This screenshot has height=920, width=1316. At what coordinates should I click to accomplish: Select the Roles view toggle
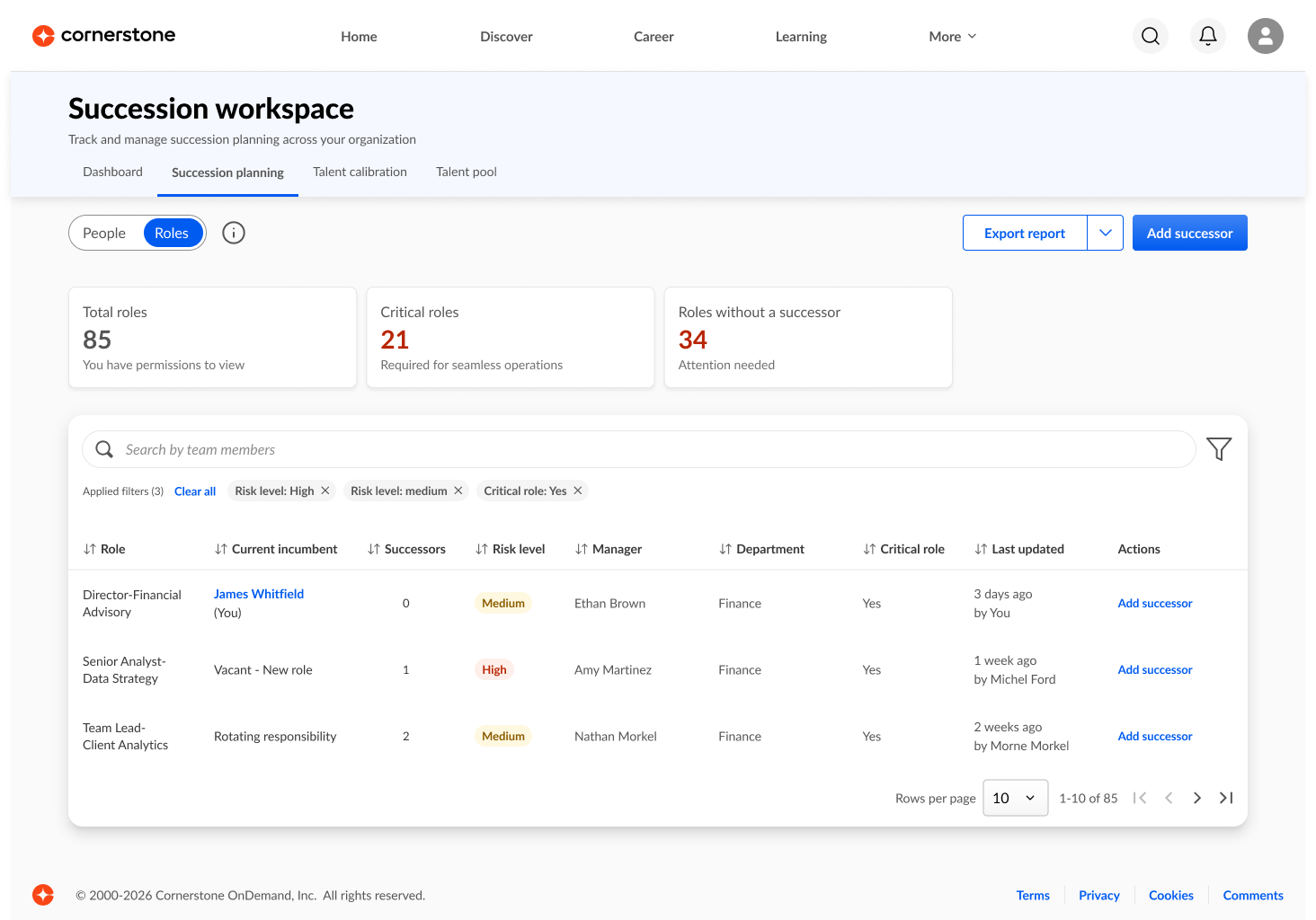(172, 233)
